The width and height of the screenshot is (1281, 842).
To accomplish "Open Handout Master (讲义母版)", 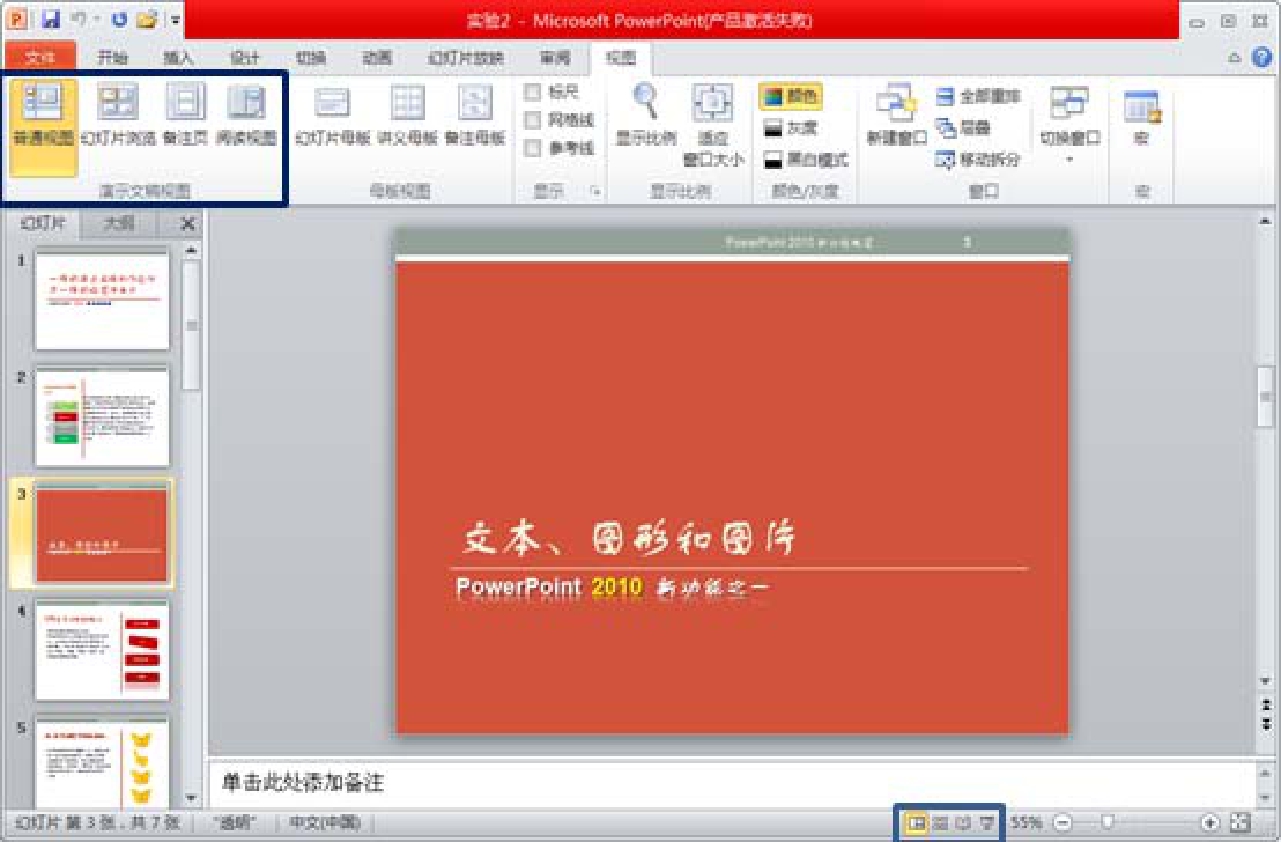I will (408, 117).
